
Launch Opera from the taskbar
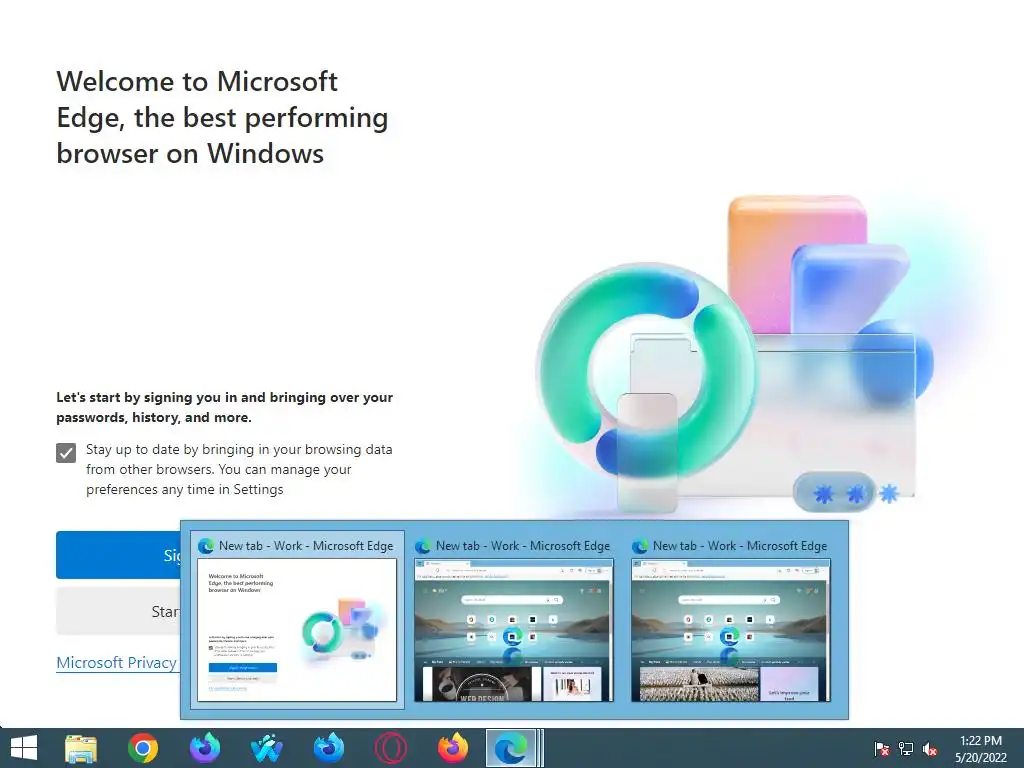coord(391,748)
